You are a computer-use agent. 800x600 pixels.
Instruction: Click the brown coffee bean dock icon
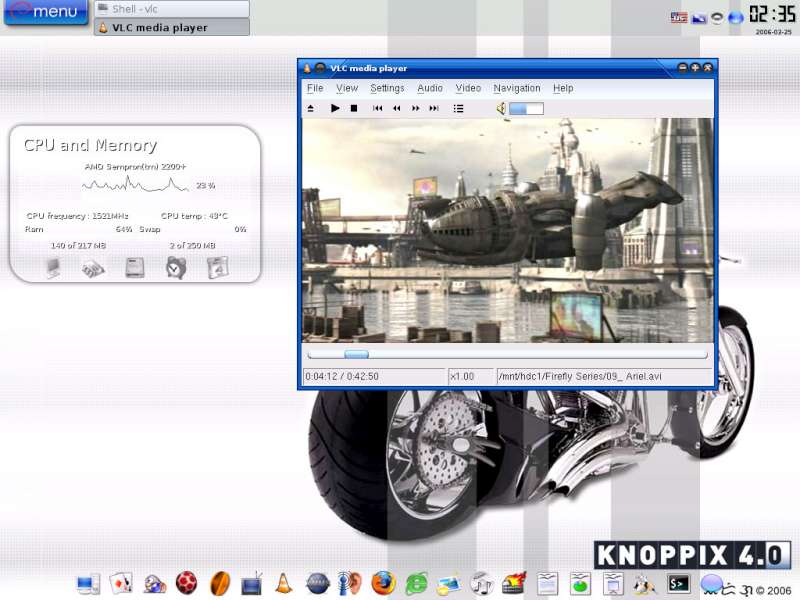tap(220, 583)
